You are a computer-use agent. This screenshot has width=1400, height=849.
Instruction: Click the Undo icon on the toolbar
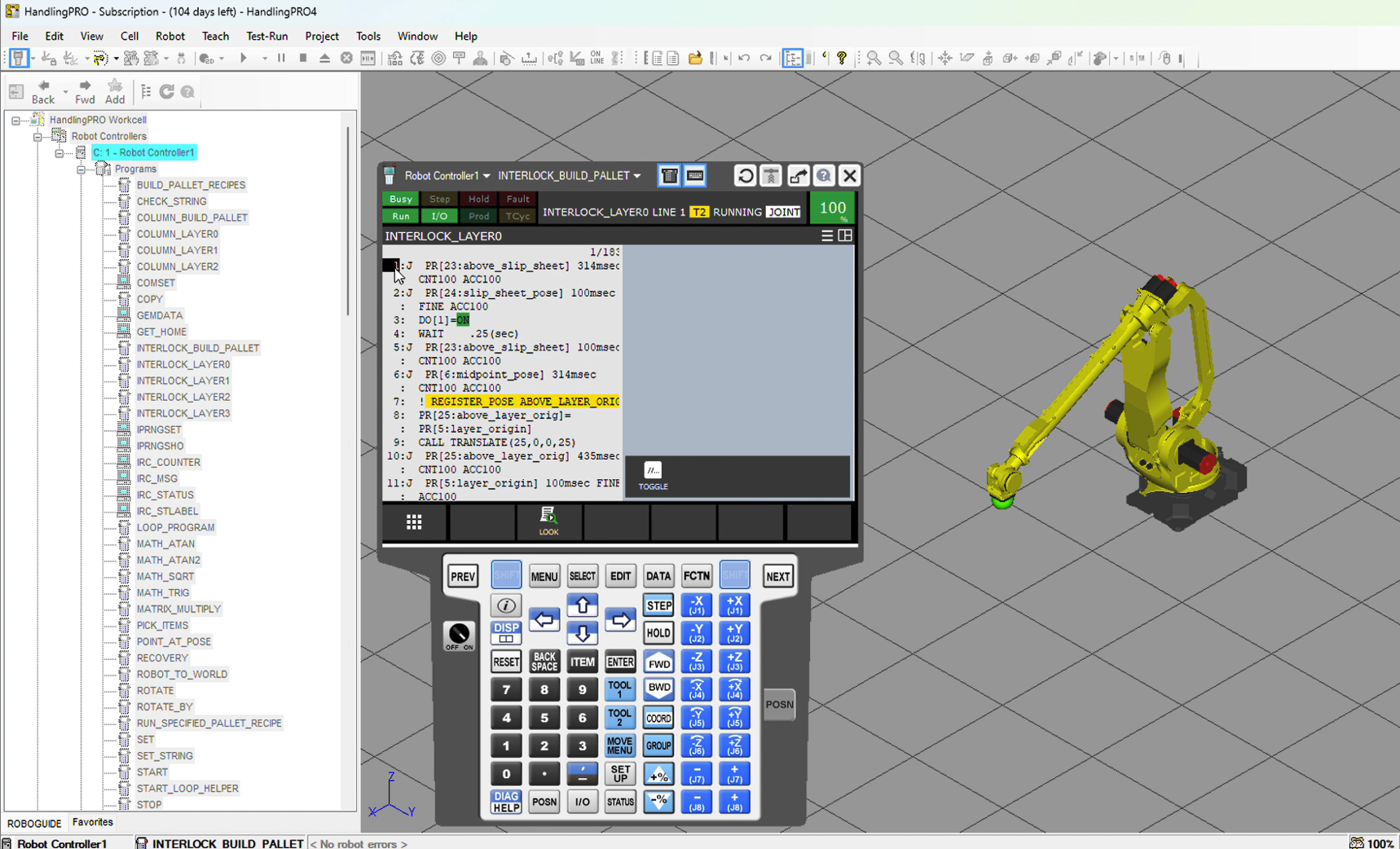(x=744, y=58)
